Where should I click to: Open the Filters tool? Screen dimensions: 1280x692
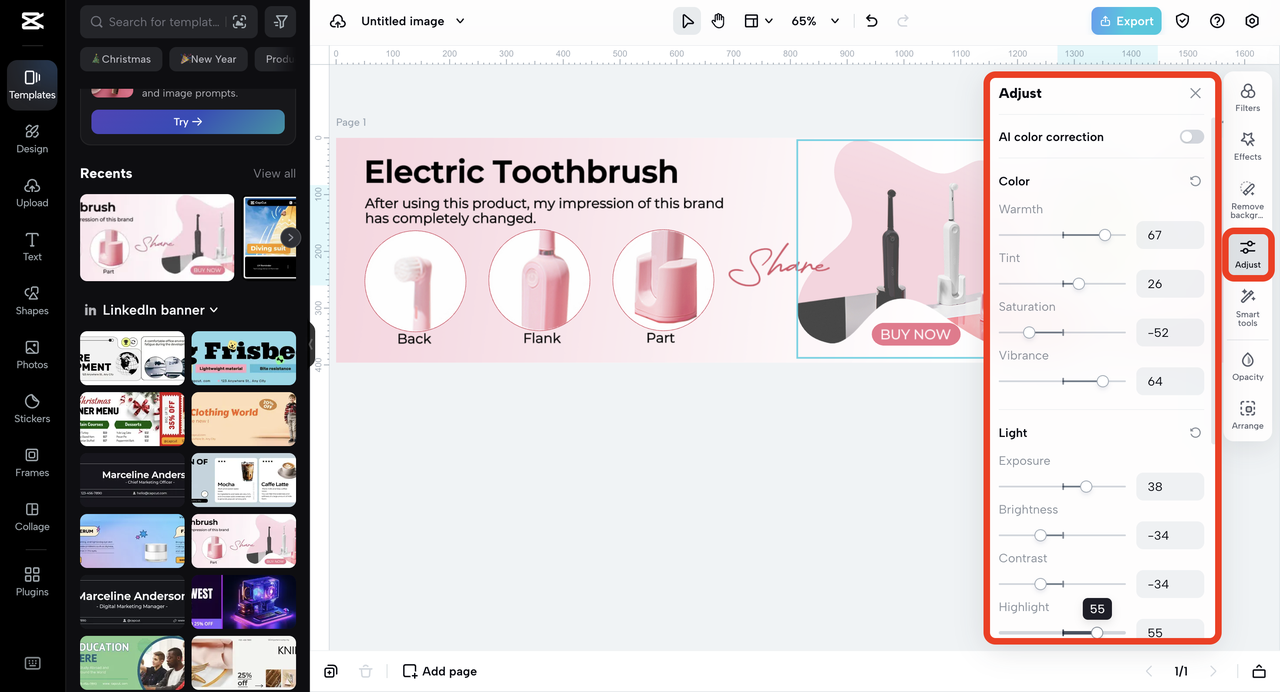(x=1248, y=98)
